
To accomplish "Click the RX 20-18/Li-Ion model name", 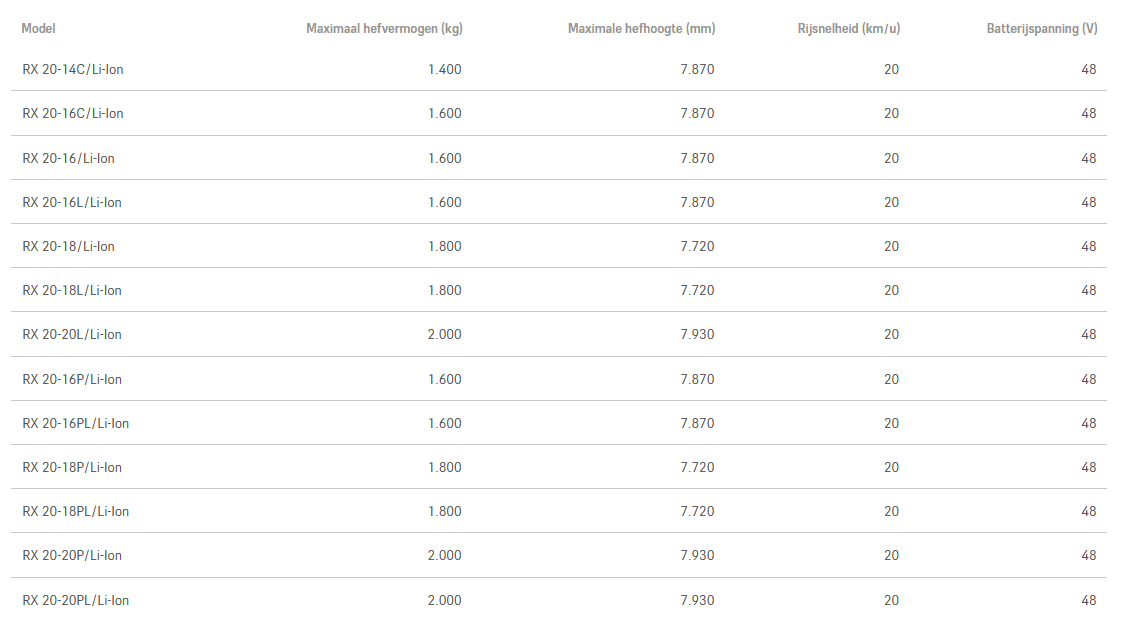I will click(69, 246).
